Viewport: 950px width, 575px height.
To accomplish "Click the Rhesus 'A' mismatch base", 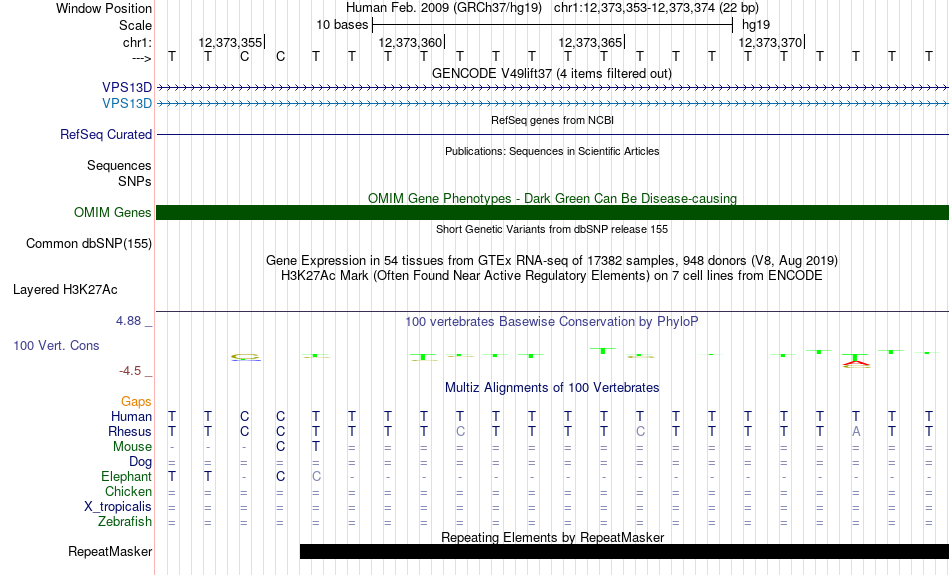I will (855, 431).
